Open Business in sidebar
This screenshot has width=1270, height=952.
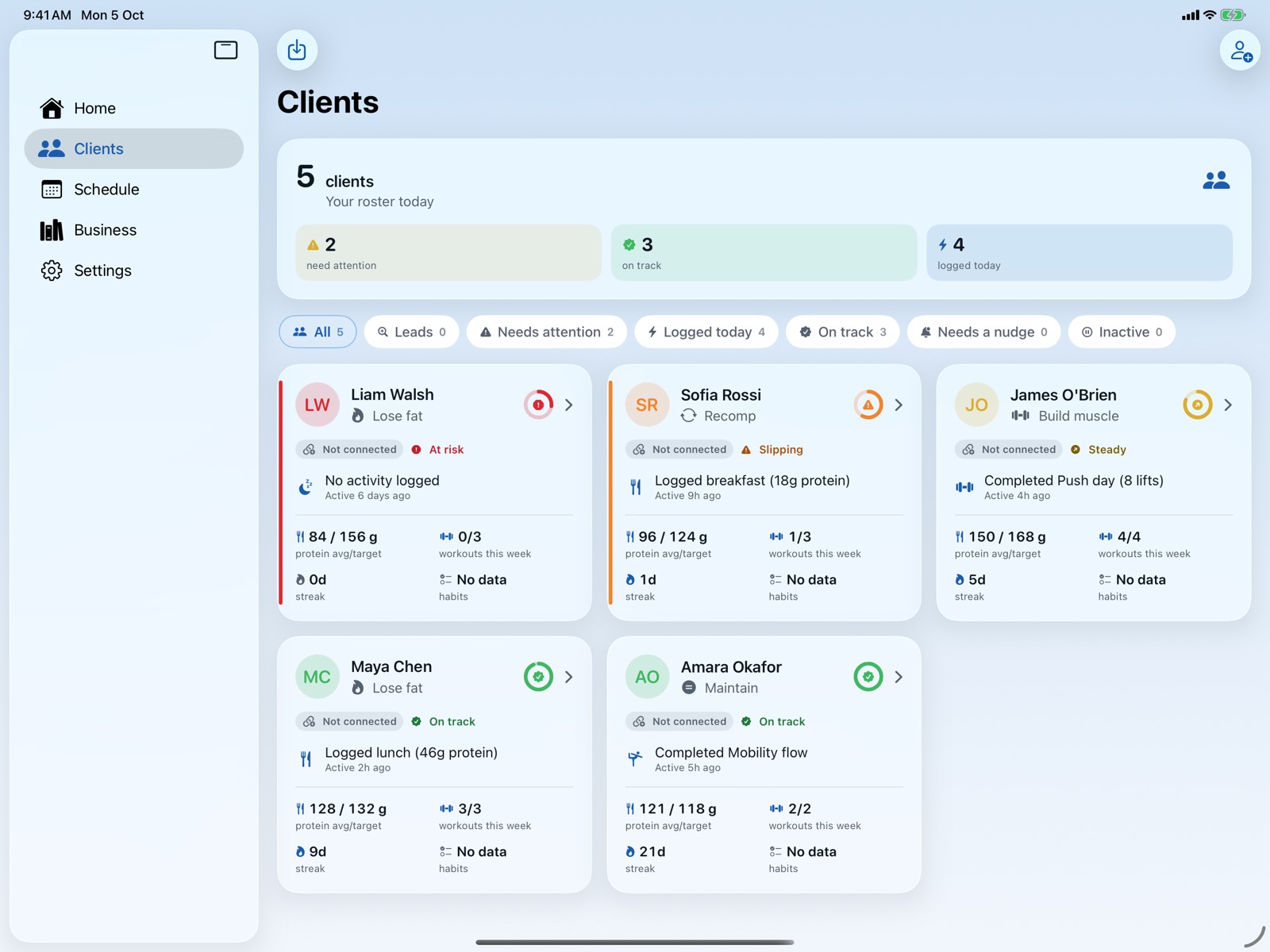(x=133, y=230)
